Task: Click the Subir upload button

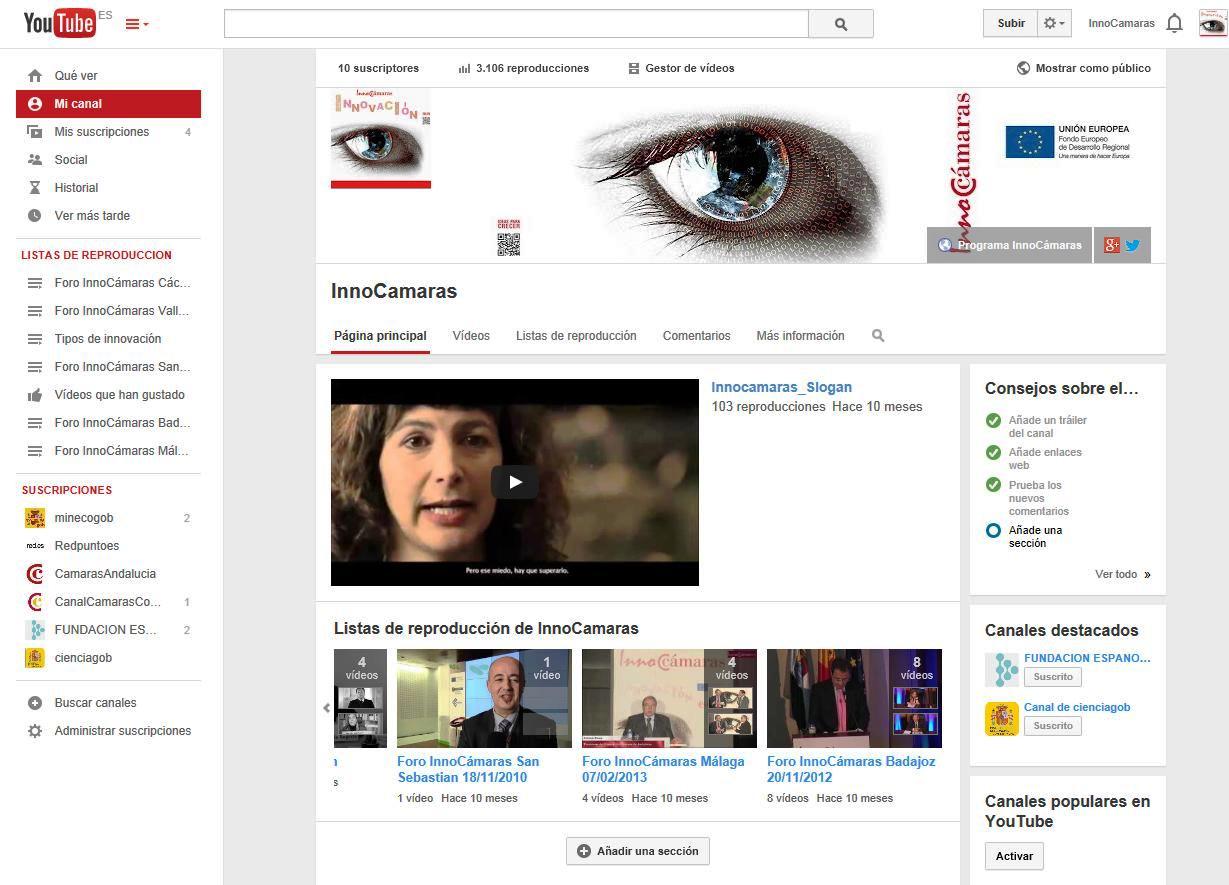Action: [x=1011, y=23]
